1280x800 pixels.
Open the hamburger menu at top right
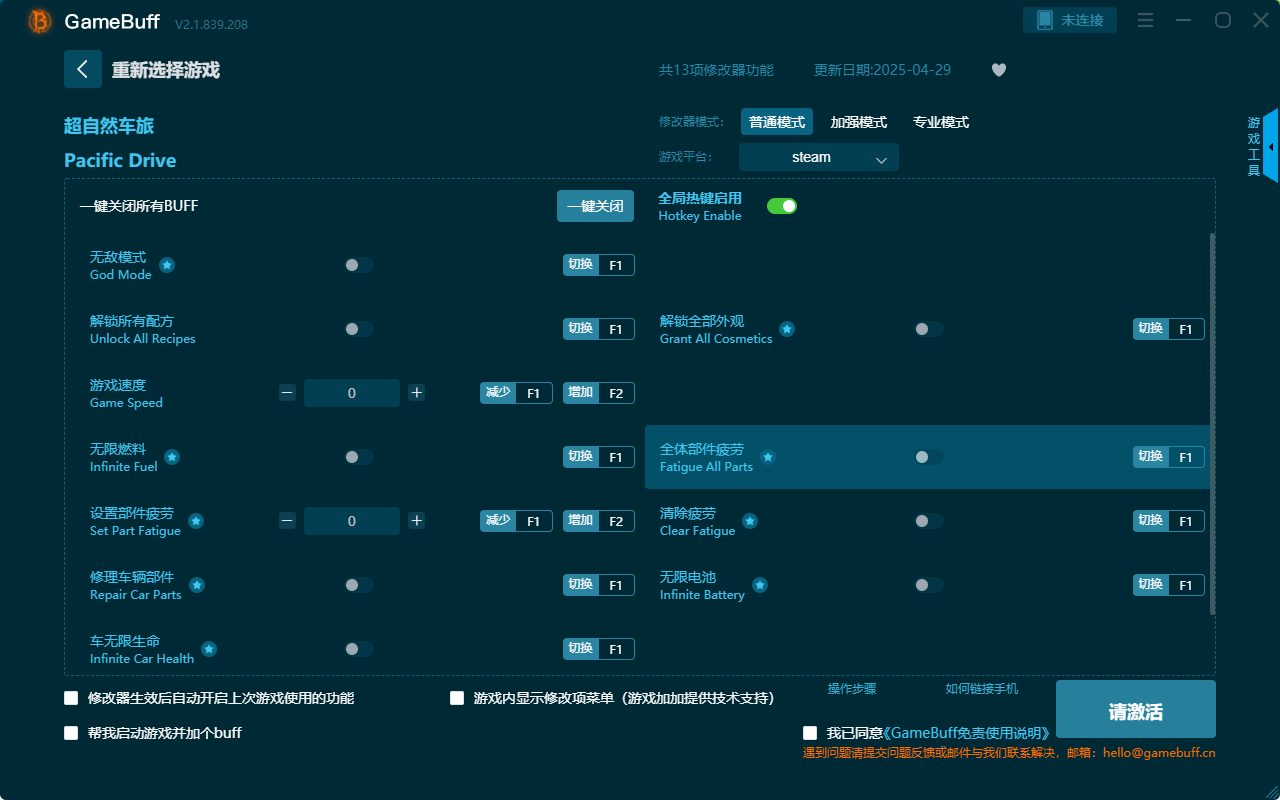point(1145,20)
